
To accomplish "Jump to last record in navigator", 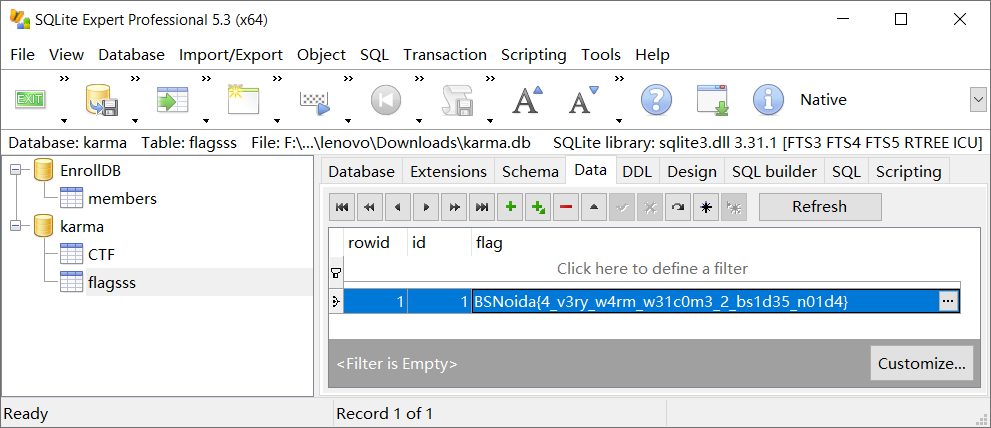I will 482,207.
